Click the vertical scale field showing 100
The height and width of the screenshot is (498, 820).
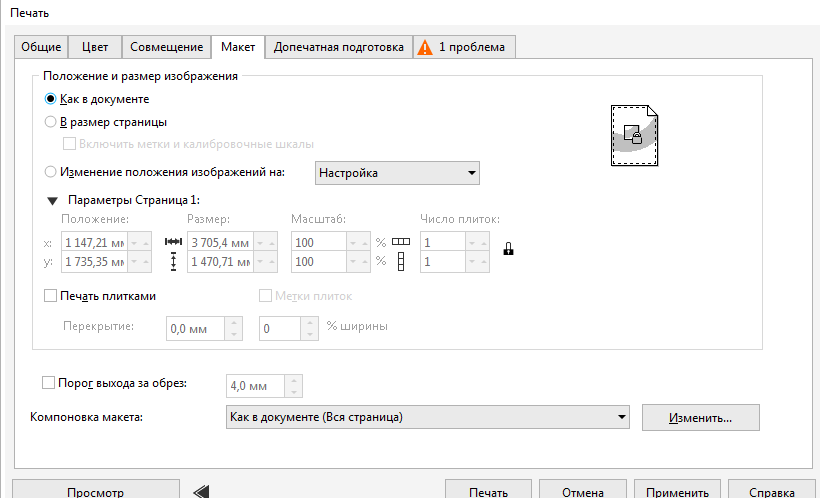coord(319,262)
